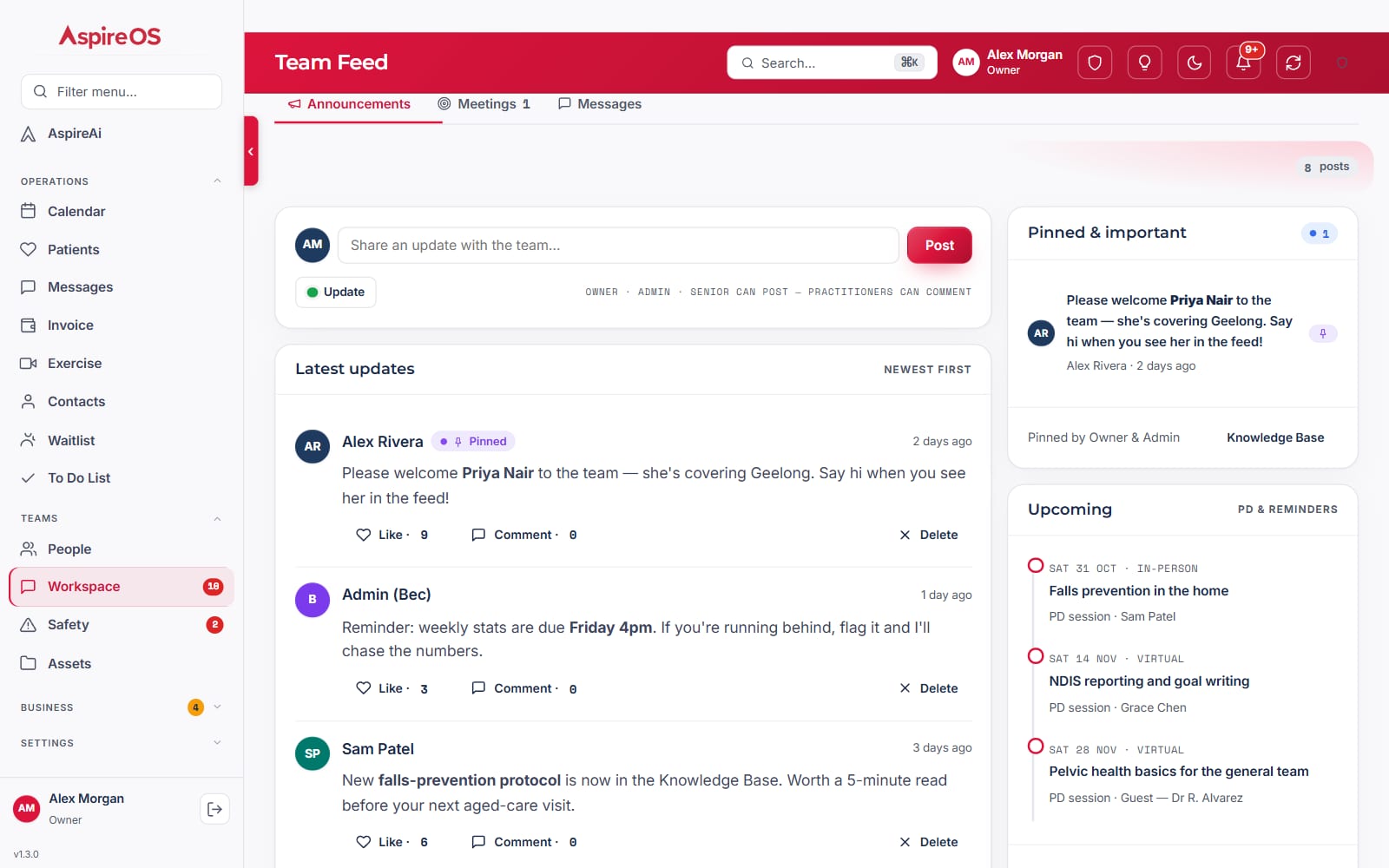This screenshot has height=868, width=1389.
Task: Open the shield icon in header
Action: point(1095,62)
